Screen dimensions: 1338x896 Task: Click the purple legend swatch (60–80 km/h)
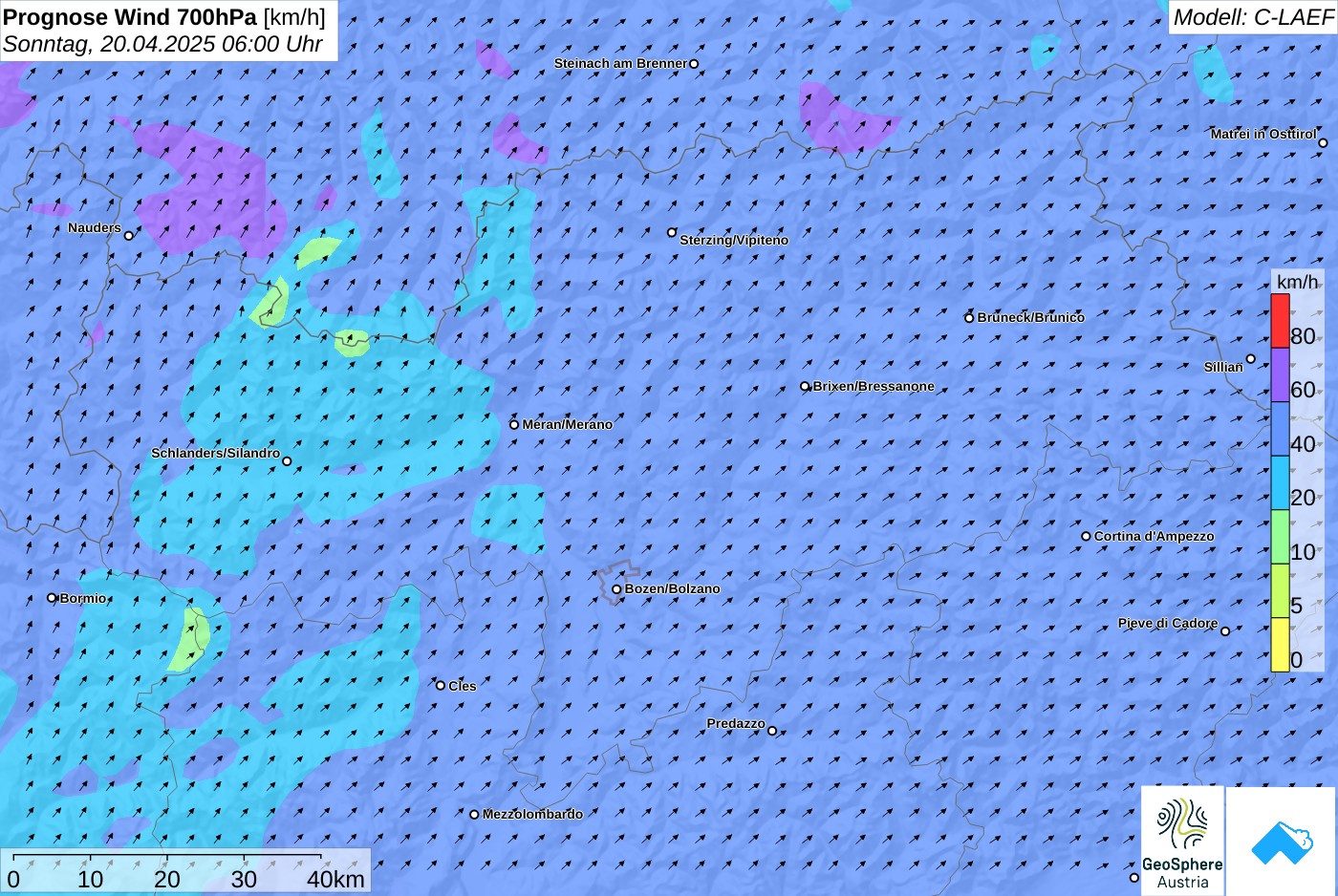1280,375
